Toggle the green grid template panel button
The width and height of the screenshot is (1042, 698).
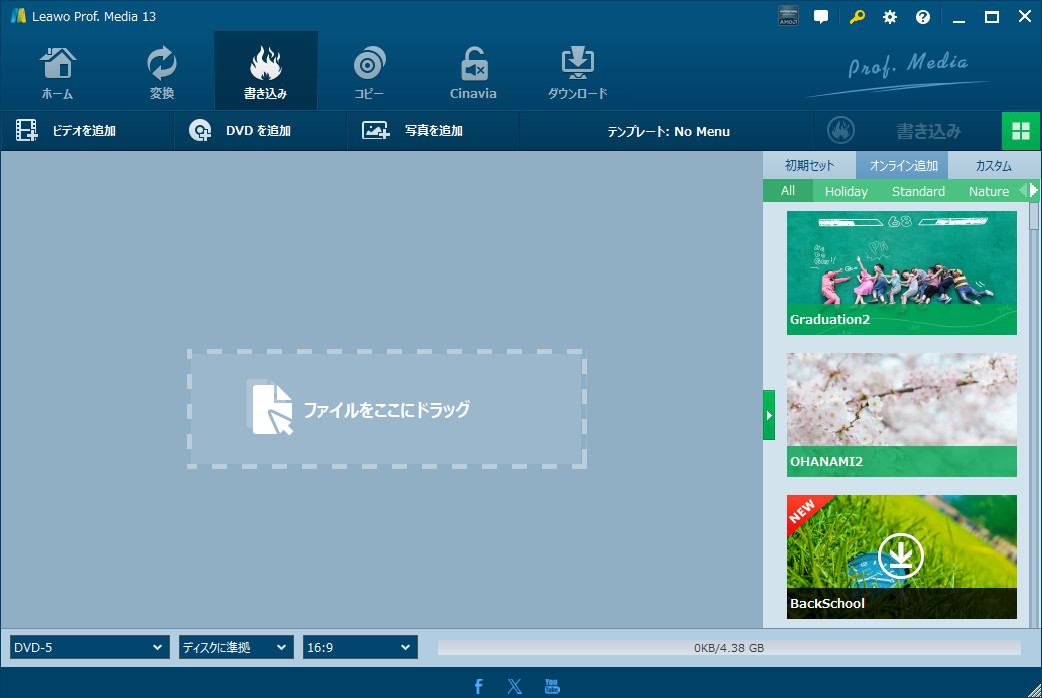(1021, 131)
